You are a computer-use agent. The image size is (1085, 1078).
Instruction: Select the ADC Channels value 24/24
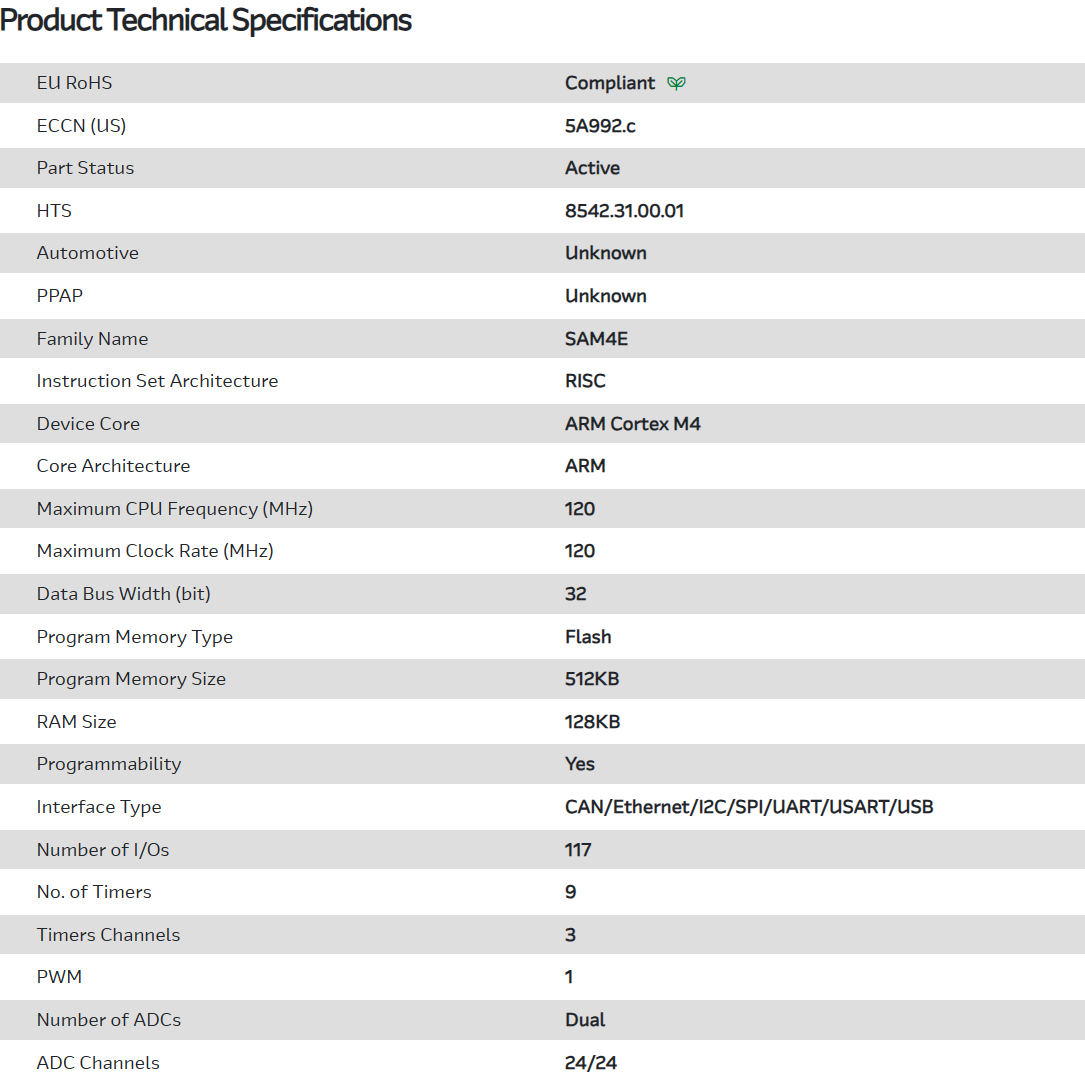pyautogui.click(x=590, y=1063)
